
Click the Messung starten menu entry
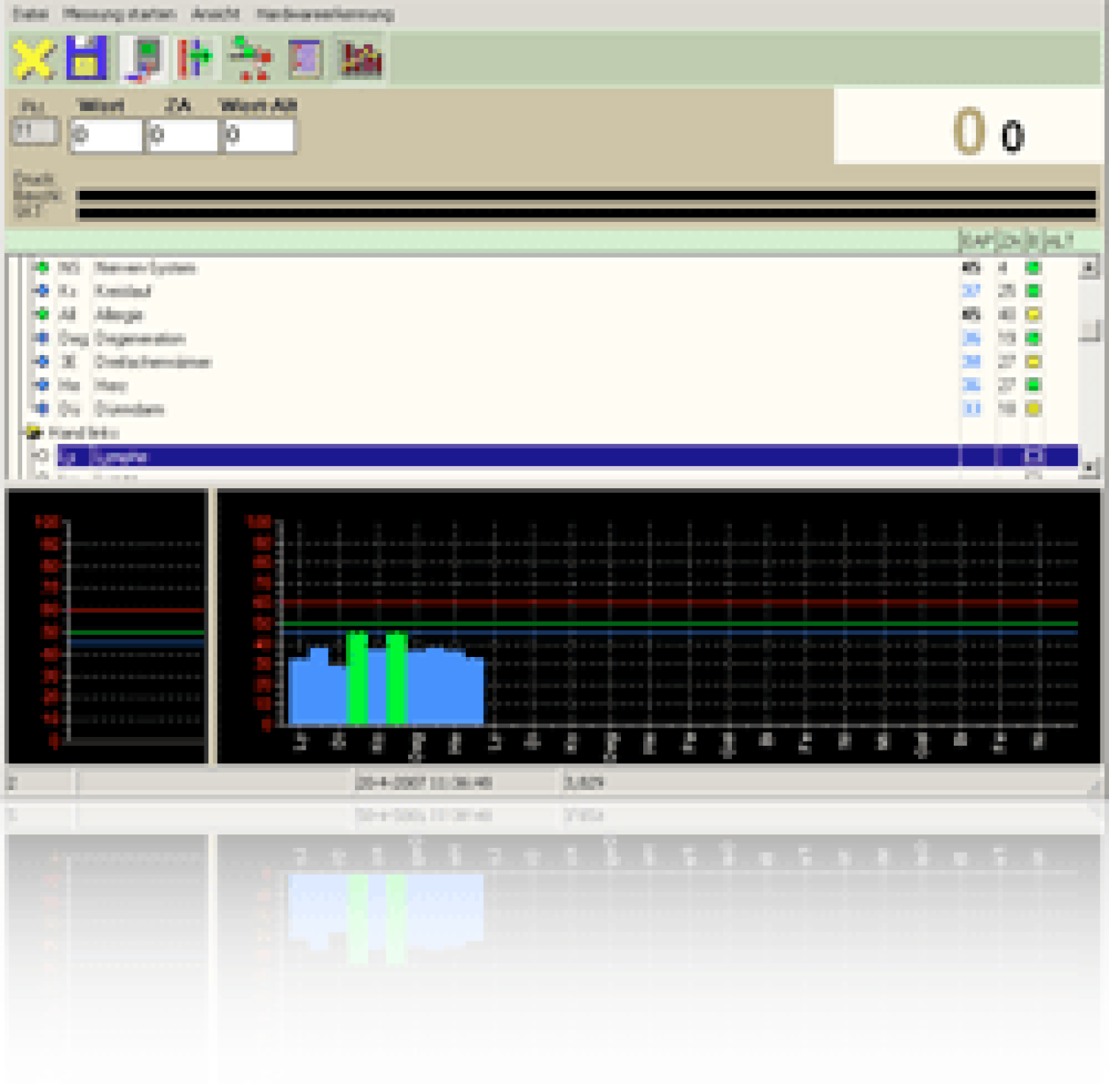[x=117, y=13]
